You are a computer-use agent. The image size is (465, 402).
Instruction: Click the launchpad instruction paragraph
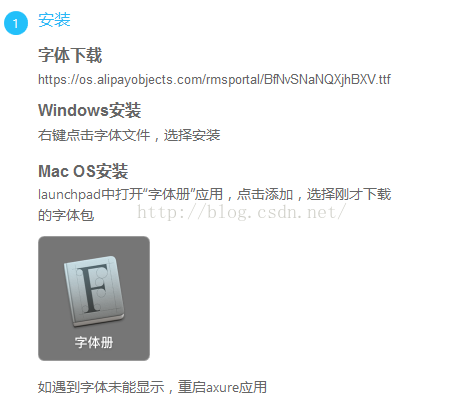tap(214, 205)
